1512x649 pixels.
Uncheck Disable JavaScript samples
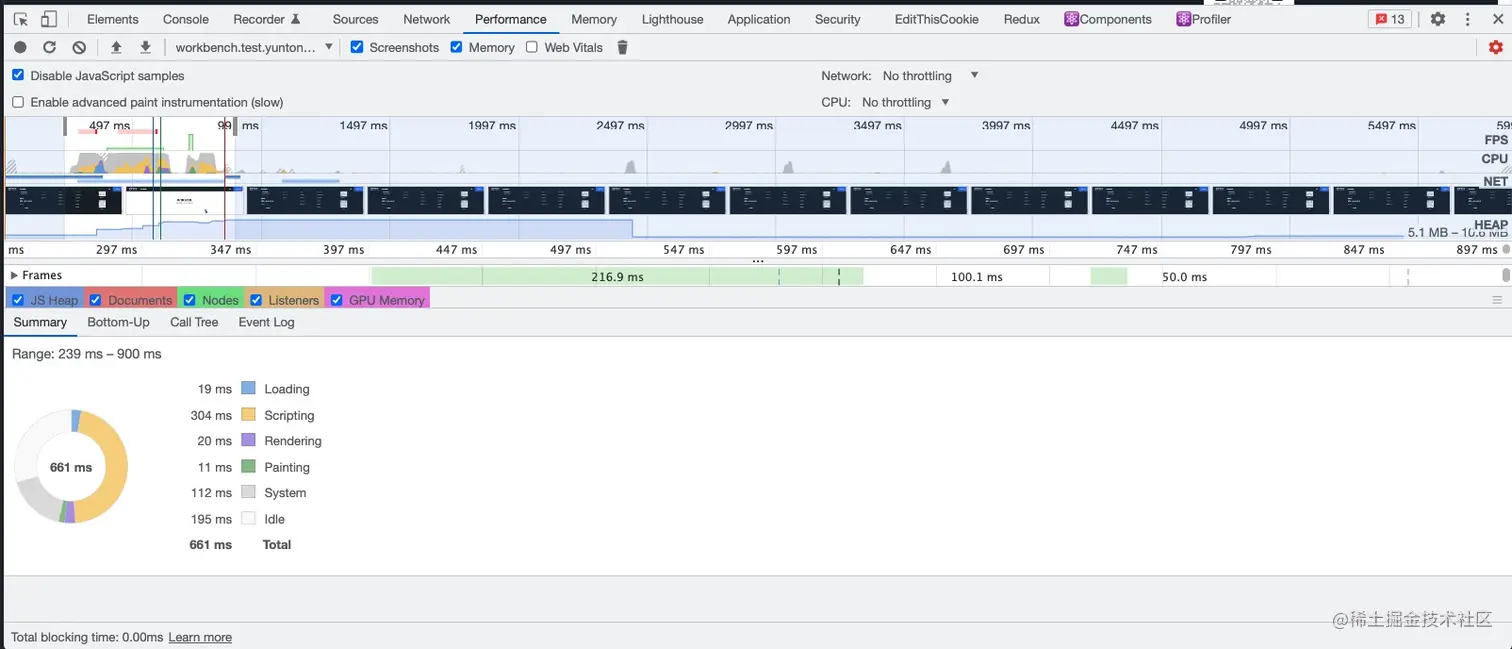(x=18, y=75)
